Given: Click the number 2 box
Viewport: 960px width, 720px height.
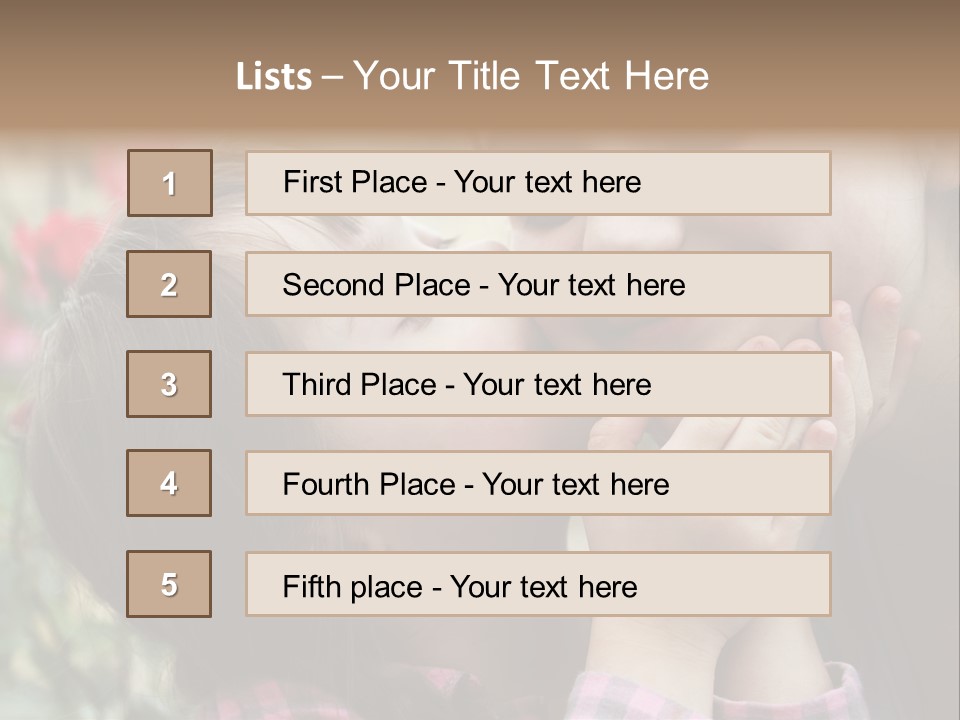Looking at the screenshot, I should pos(170,284).
